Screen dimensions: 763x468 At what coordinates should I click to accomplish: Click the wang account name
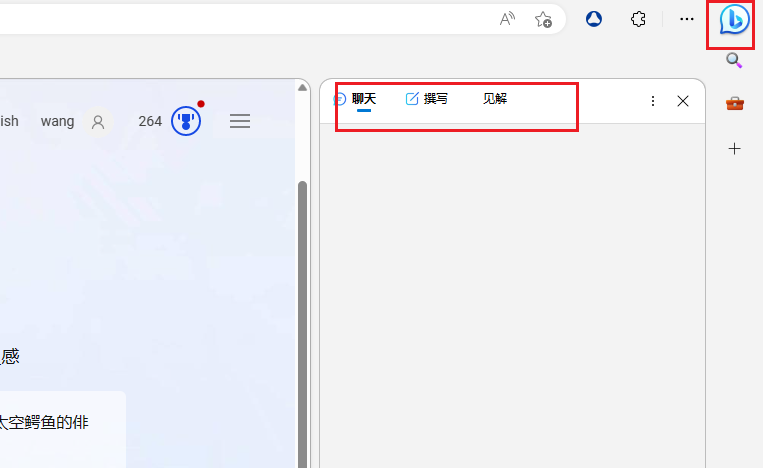pyautogui.click(x=57, y=121)
